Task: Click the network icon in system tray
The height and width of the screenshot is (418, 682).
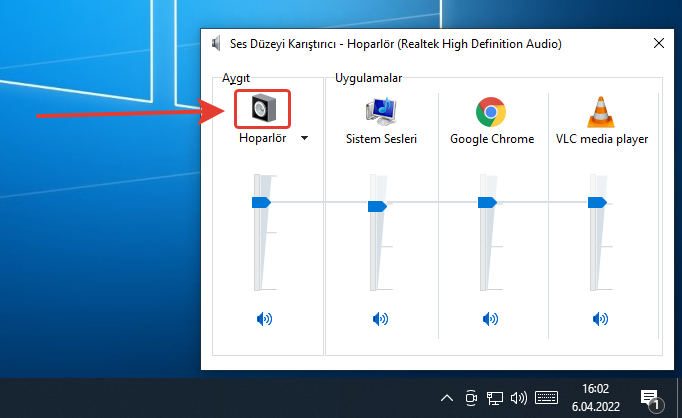Action: 494,398
